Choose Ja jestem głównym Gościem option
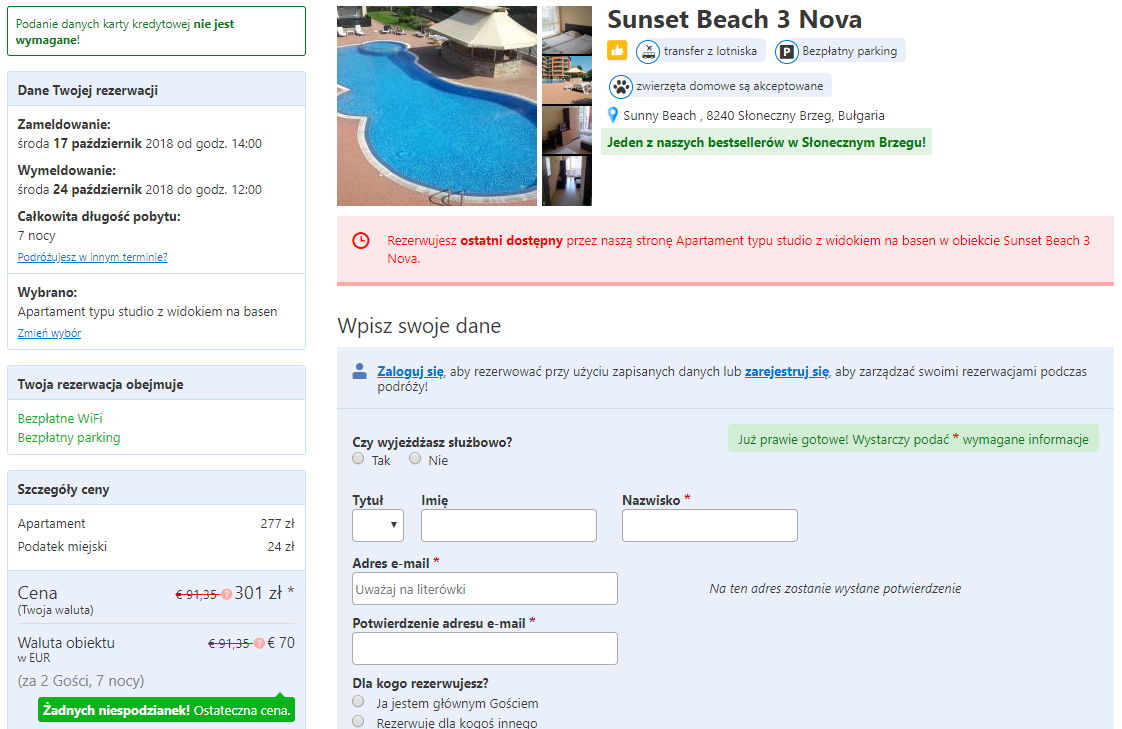 coord(358,701)
